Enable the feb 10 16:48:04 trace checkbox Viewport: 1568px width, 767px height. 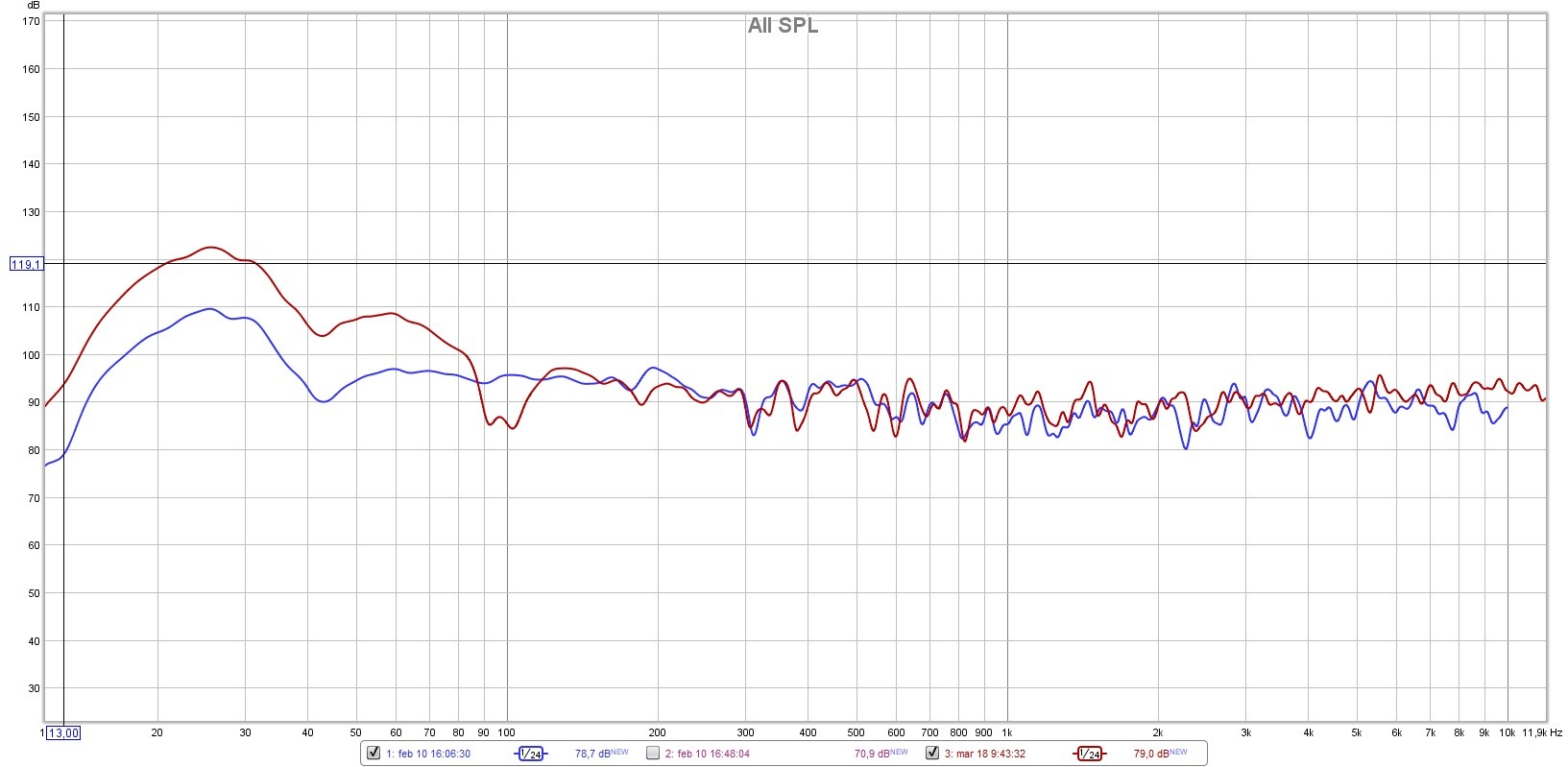[x=653, y=753]
